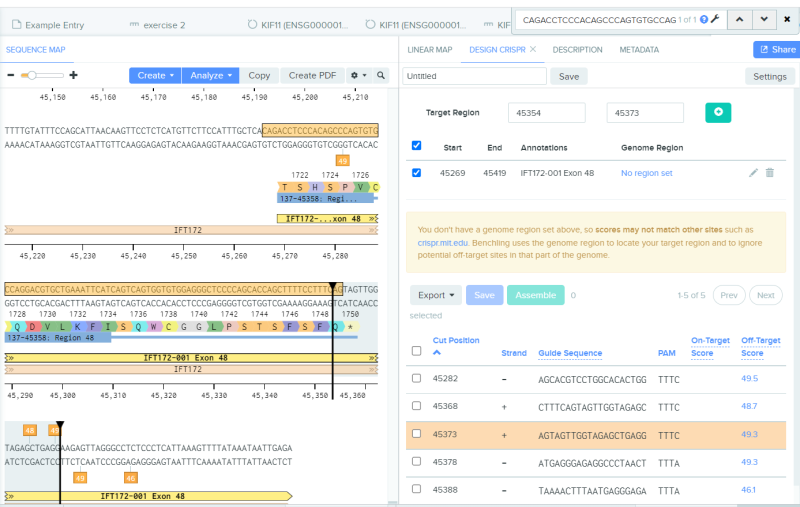Click the zoom out minus icon
Viewport: 800px width, 507px height.
click(x=11, y=75)
